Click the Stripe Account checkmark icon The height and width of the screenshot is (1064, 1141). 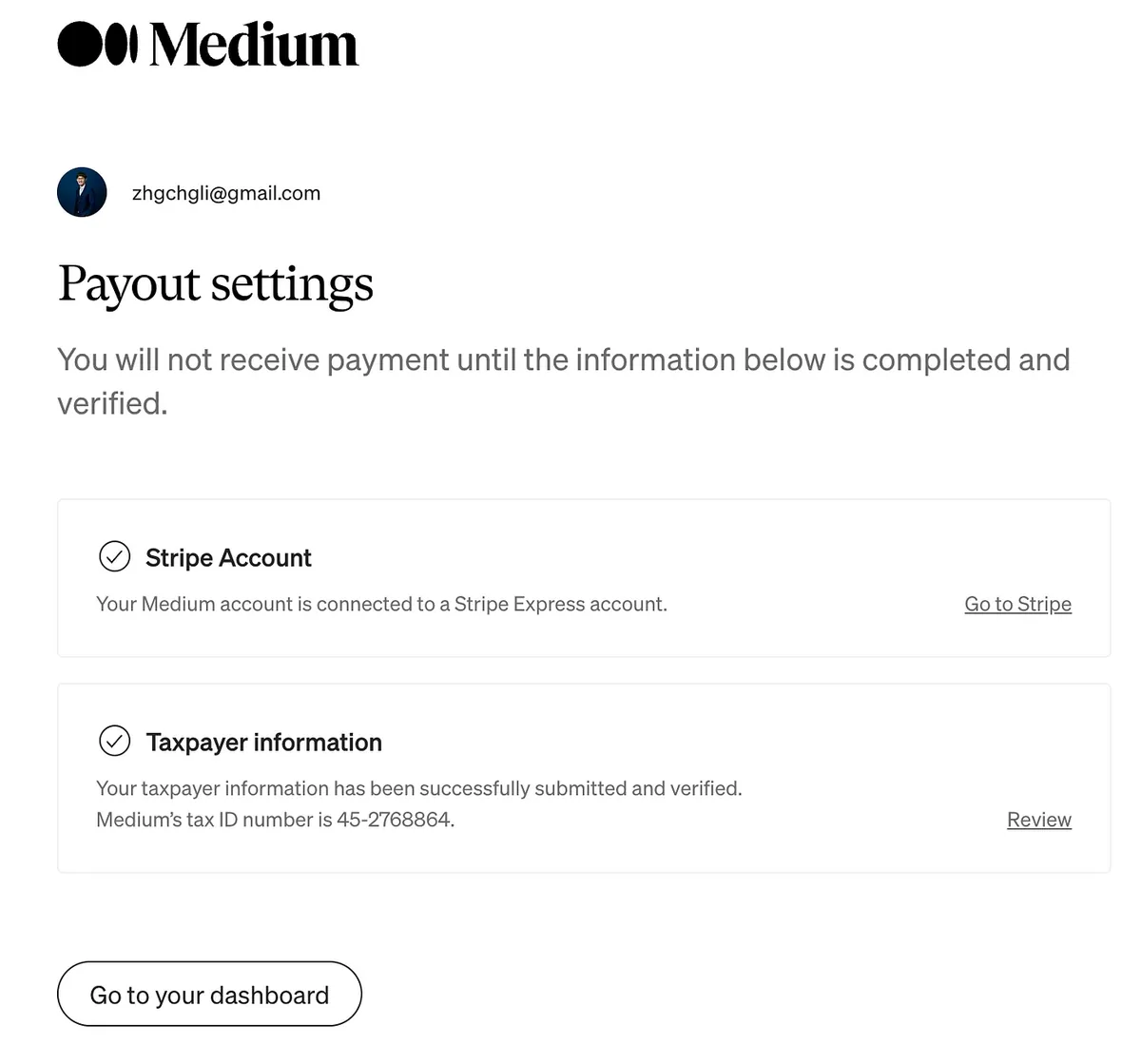point(115,556)
